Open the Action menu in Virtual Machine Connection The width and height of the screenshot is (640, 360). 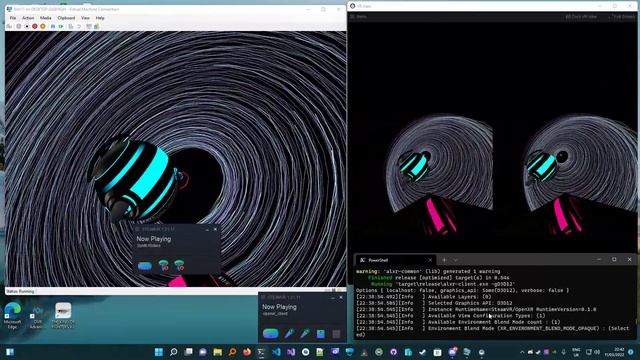(x=28, y=18)
